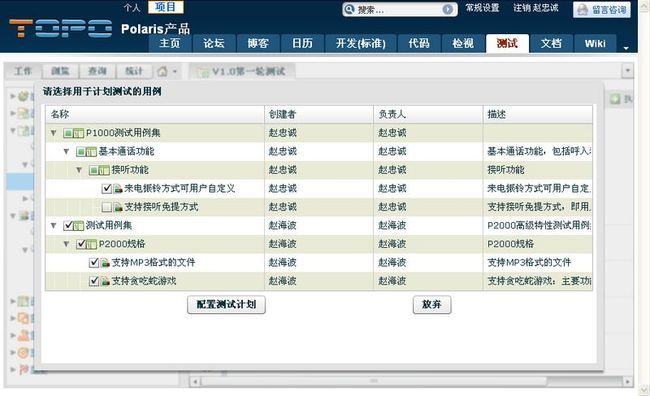Switch to the 项目 tab
This screenshot has width=650, height=396.
165,7
